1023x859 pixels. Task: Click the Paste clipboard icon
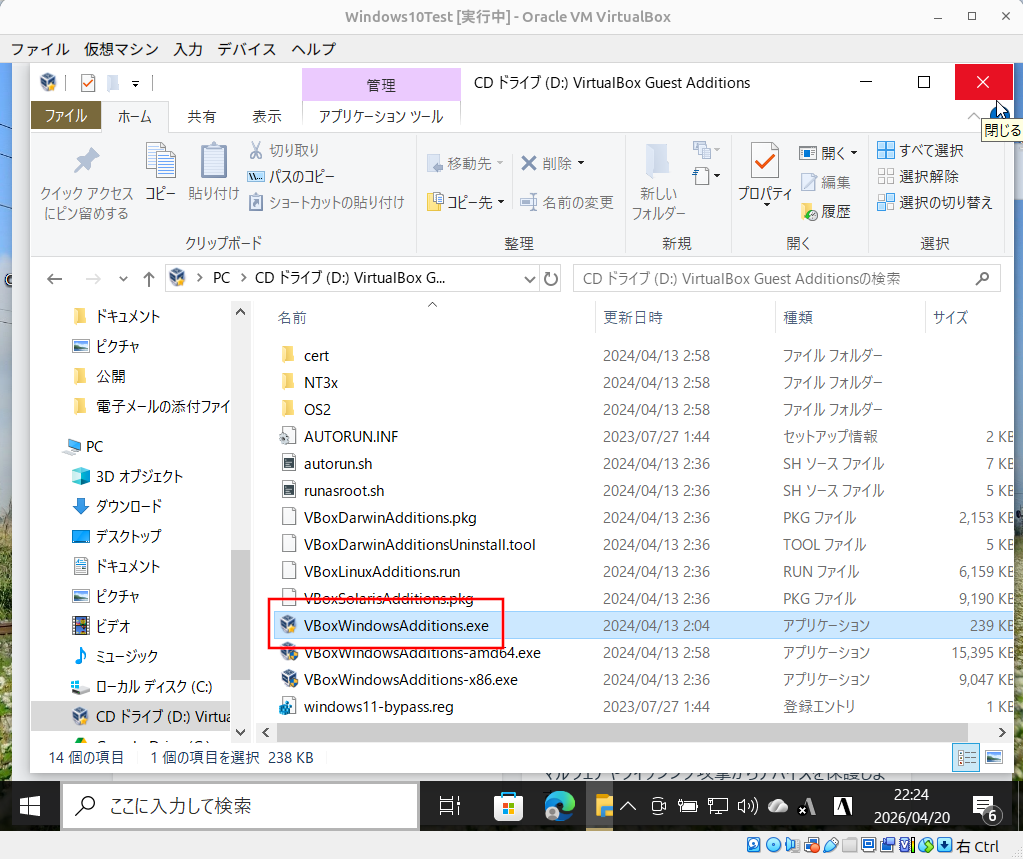[213, 160]
